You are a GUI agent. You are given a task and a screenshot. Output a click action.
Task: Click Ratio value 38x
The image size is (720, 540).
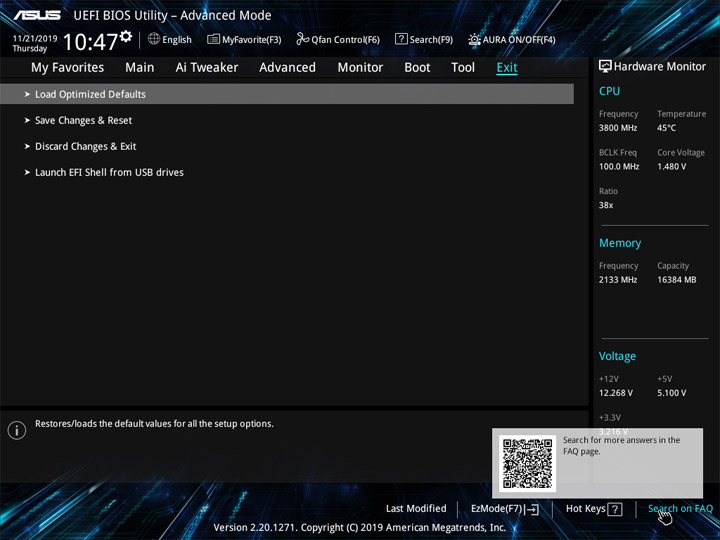point(606,205)
